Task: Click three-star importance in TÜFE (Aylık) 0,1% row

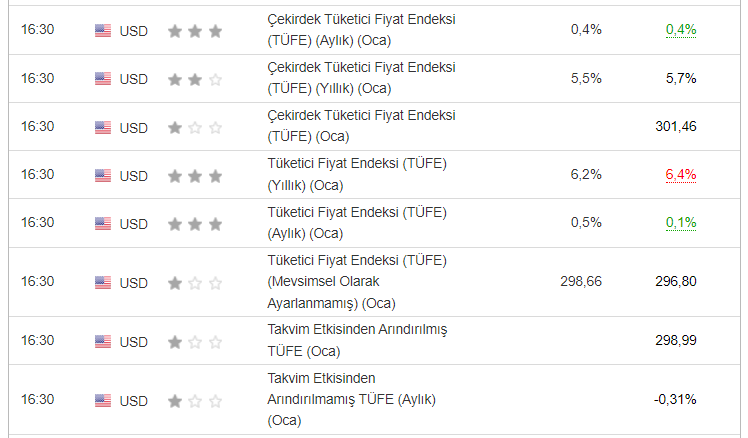Action: point(195,223)
